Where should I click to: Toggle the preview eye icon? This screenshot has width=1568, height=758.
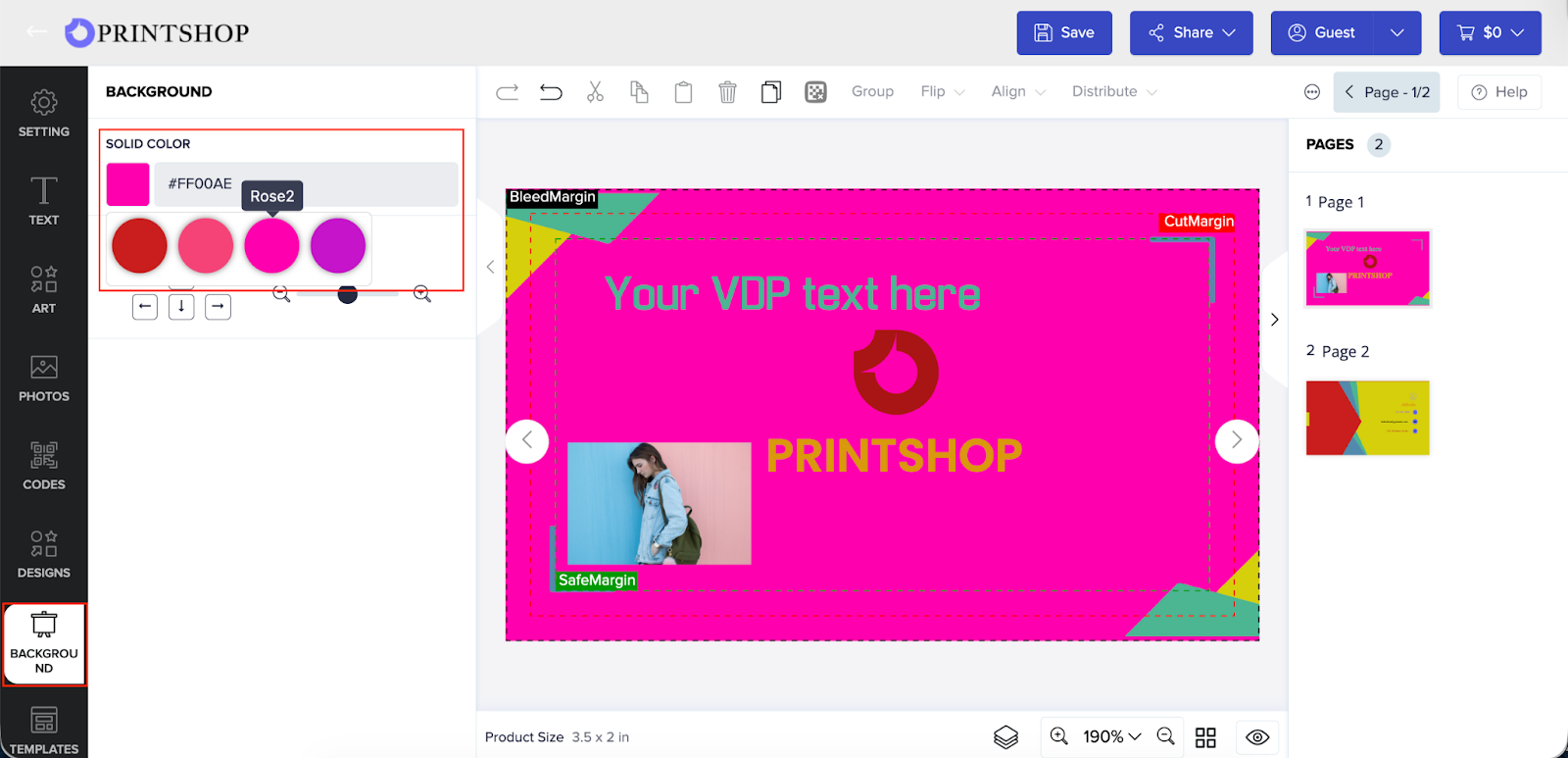(1257, 736)
